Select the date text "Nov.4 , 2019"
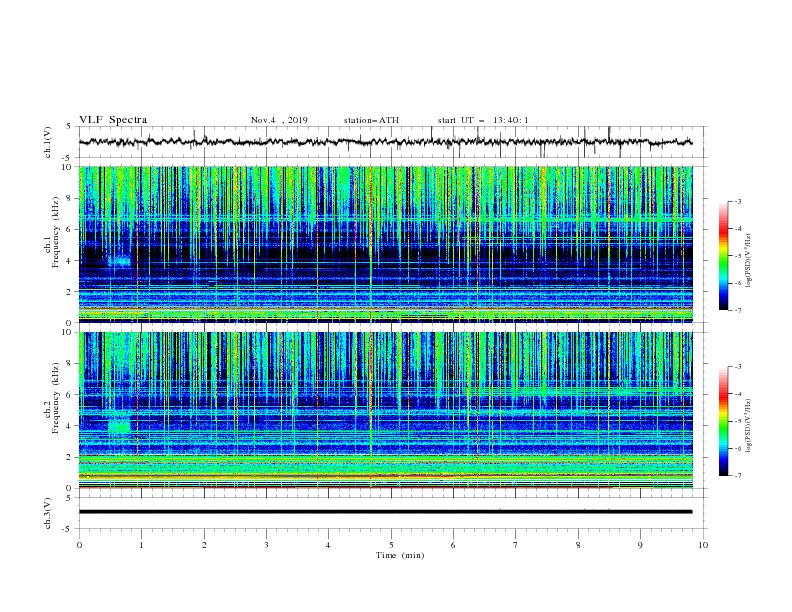The width and height of the screenshot is (792, 612). 279,120
